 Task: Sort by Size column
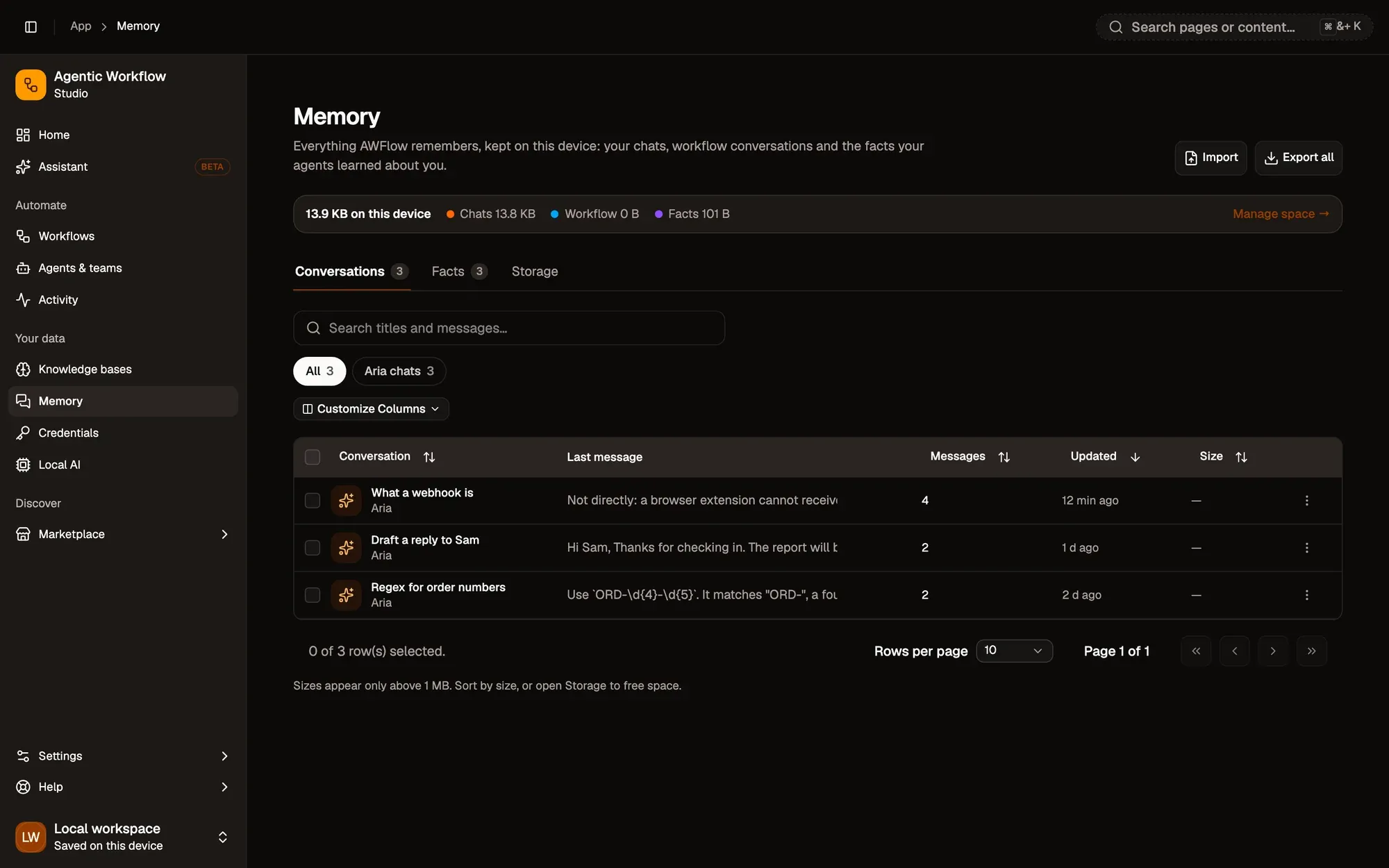pyautogui.click(x=1223, y=456)
